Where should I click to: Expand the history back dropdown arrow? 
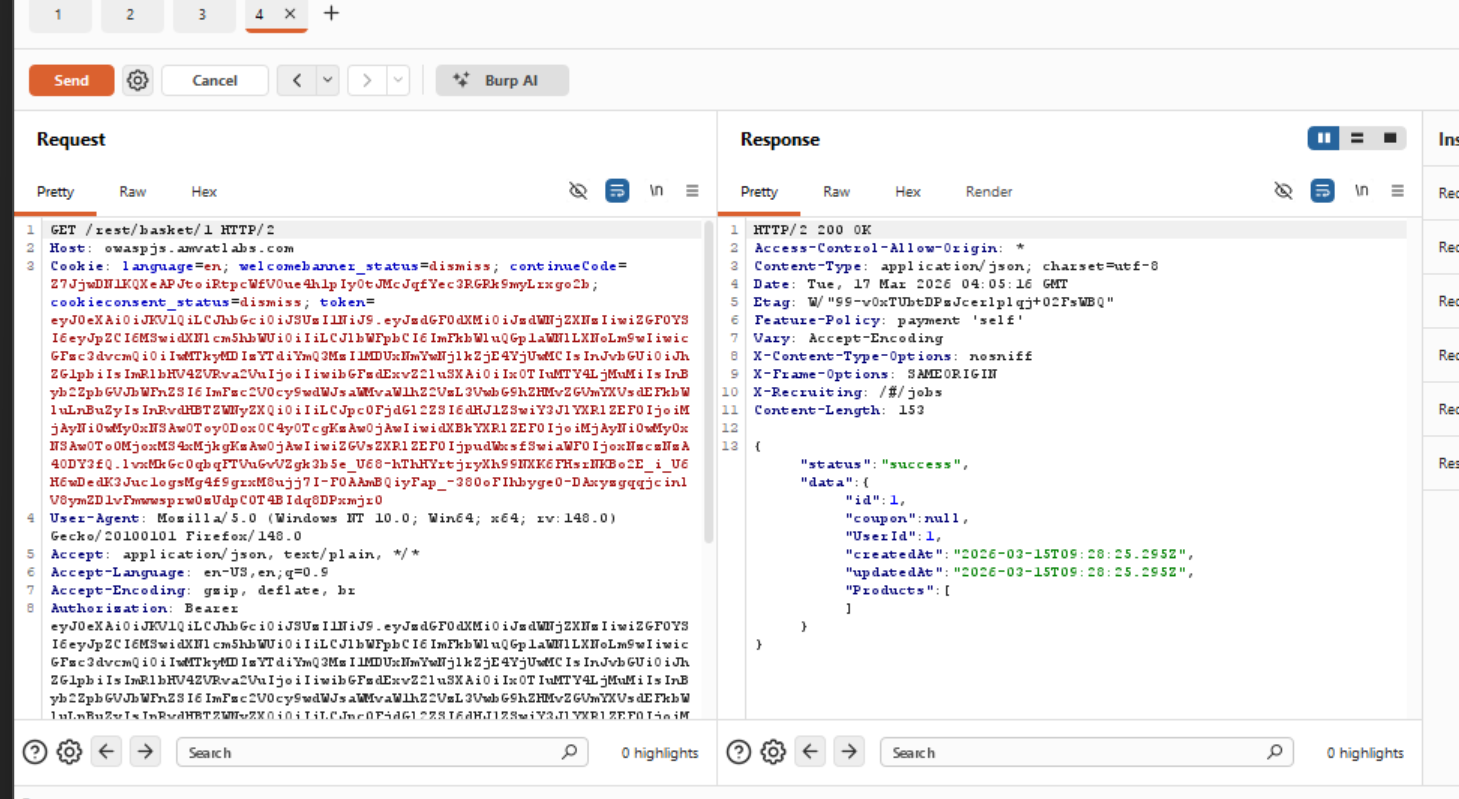(x=328, y=80)
